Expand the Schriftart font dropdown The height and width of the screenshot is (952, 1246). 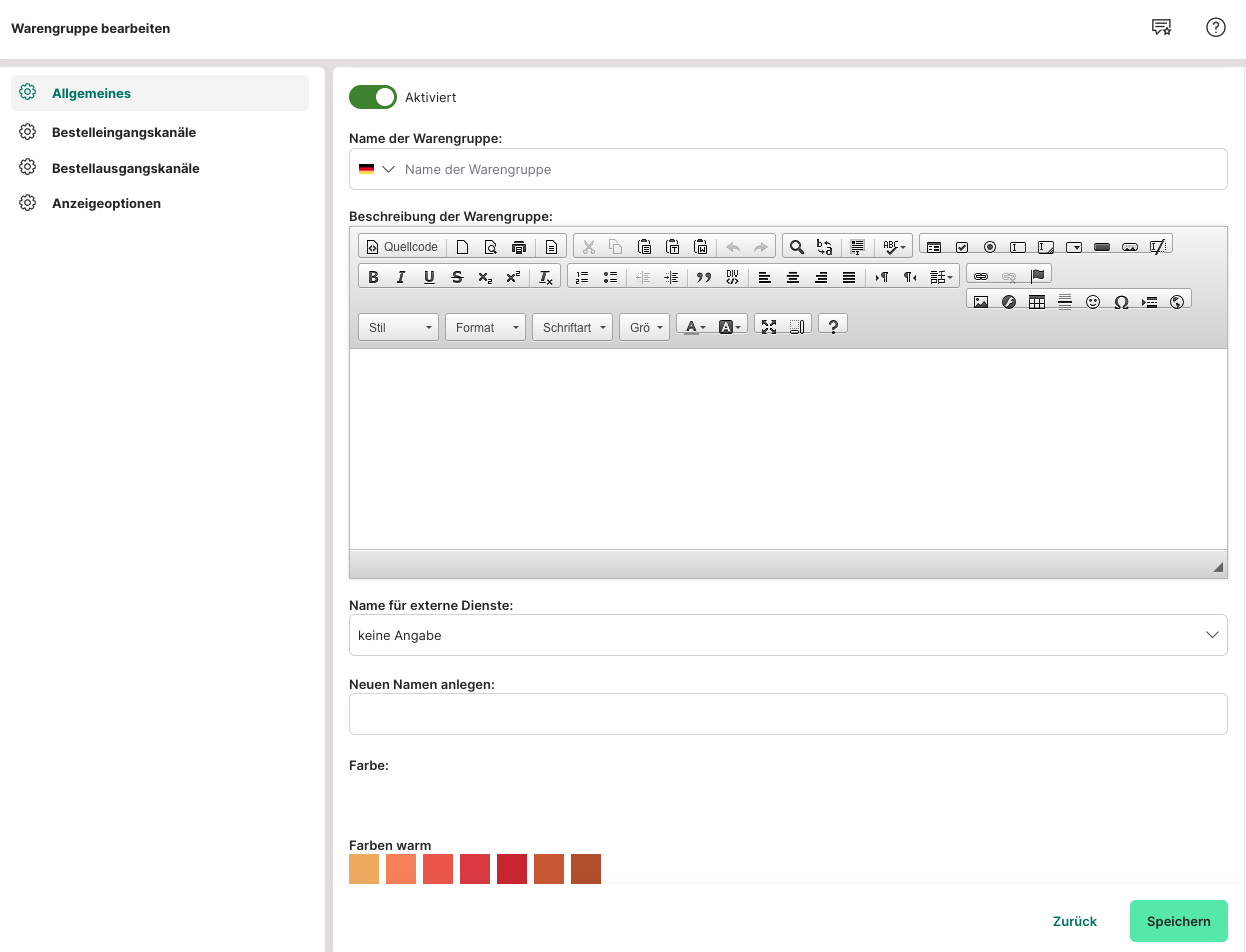572,328
